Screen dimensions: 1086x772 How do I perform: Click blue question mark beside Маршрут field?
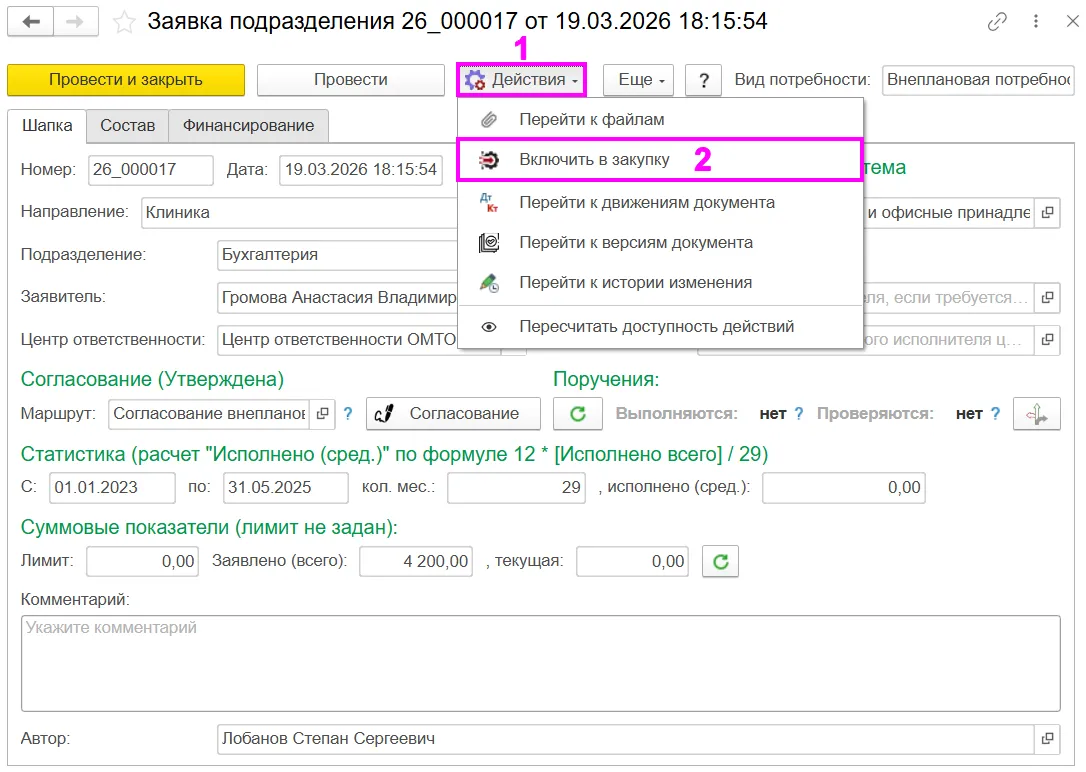pos(348,413)
